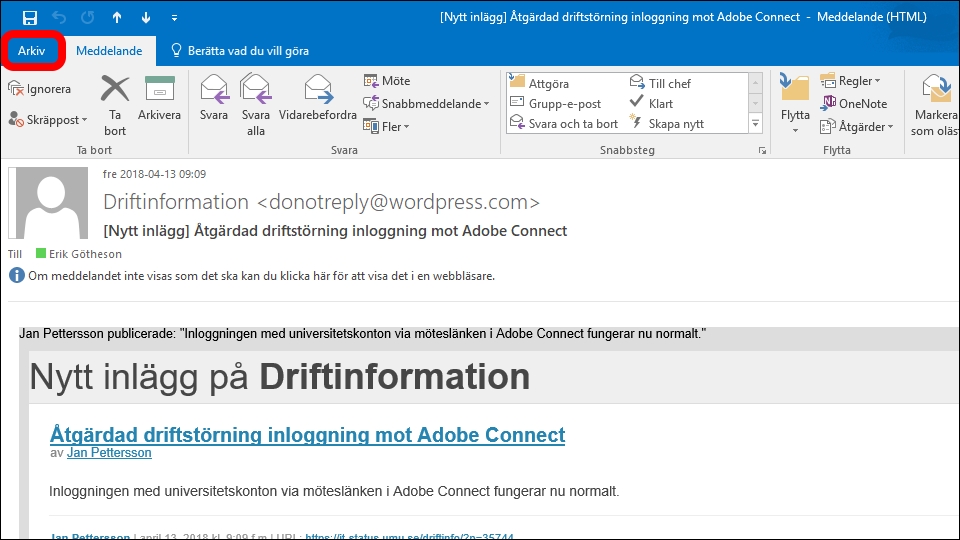Click the Berätta vad du vill göra box
This screenshot has width=960, height=540.
coord(239,51)
